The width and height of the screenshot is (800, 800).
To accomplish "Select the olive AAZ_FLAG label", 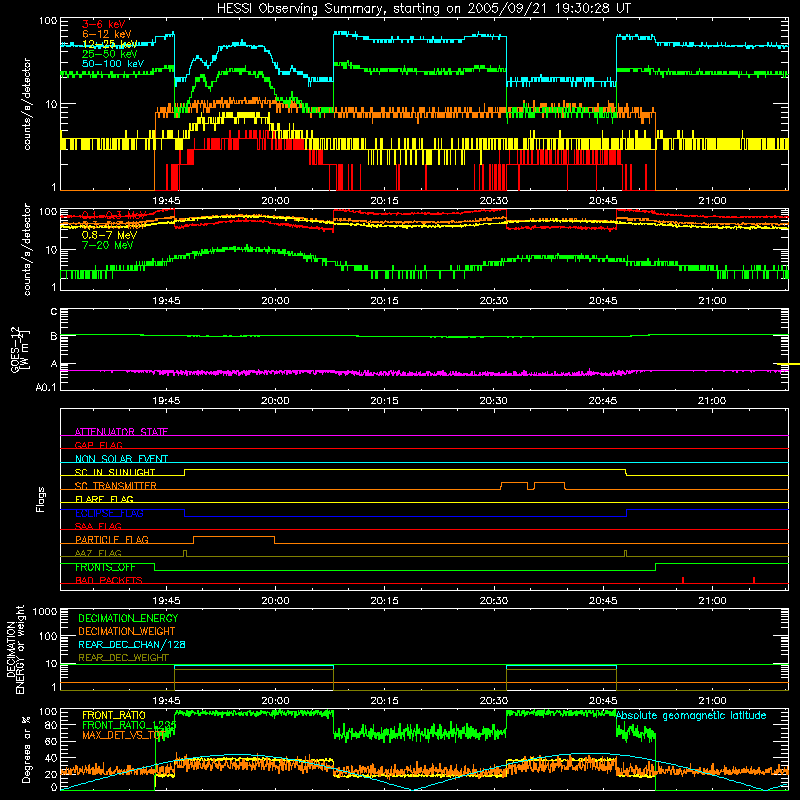I will 98,553.
